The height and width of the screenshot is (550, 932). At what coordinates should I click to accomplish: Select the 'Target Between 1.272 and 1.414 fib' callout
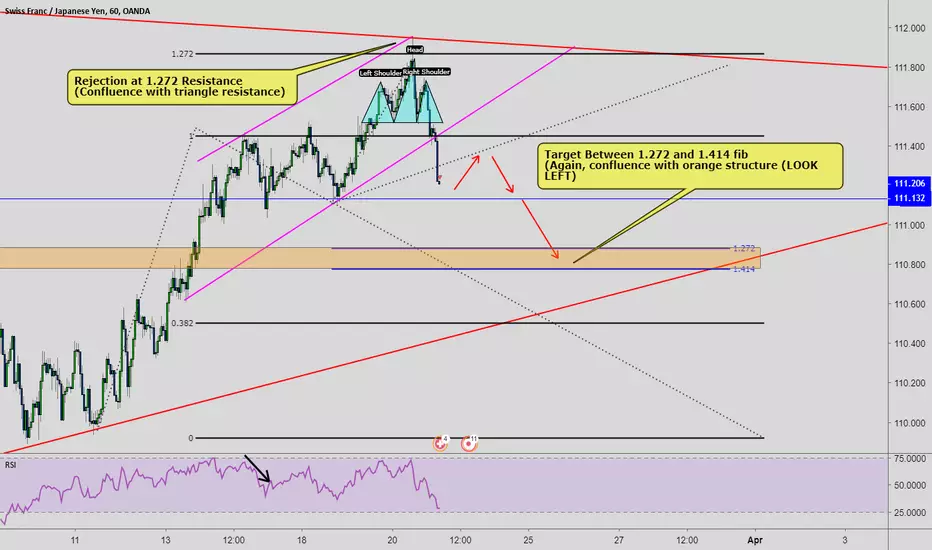pyautogui.click(x=690, y=166)
